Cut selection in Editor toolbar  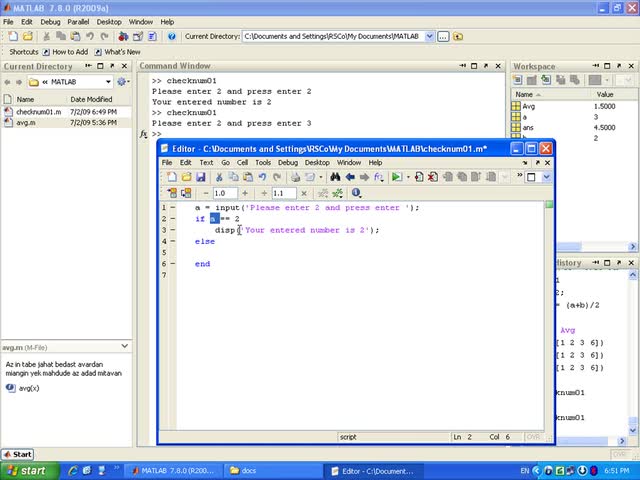click(219, 177)
